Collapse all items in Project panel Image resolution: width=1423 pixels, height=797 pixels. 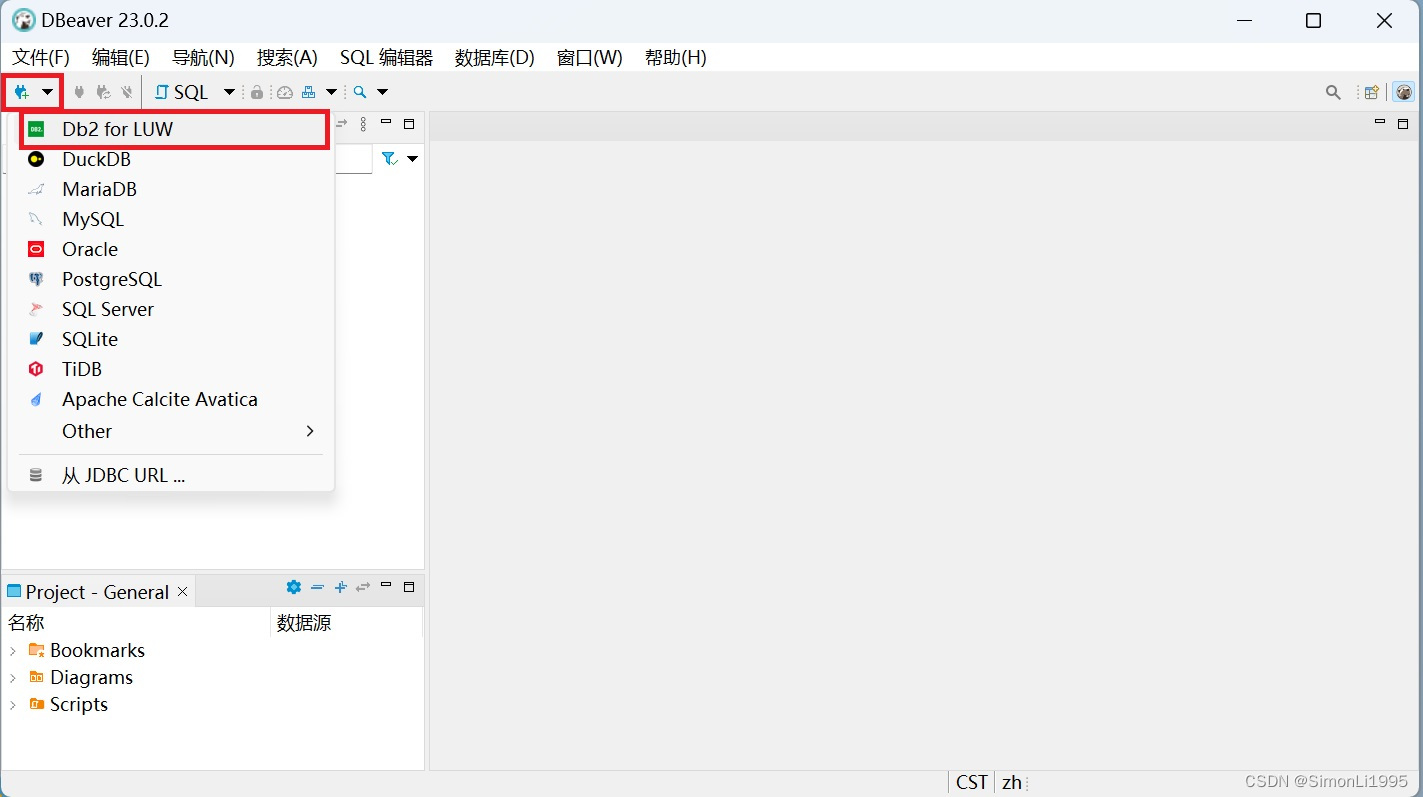click(x=317, y=587)
